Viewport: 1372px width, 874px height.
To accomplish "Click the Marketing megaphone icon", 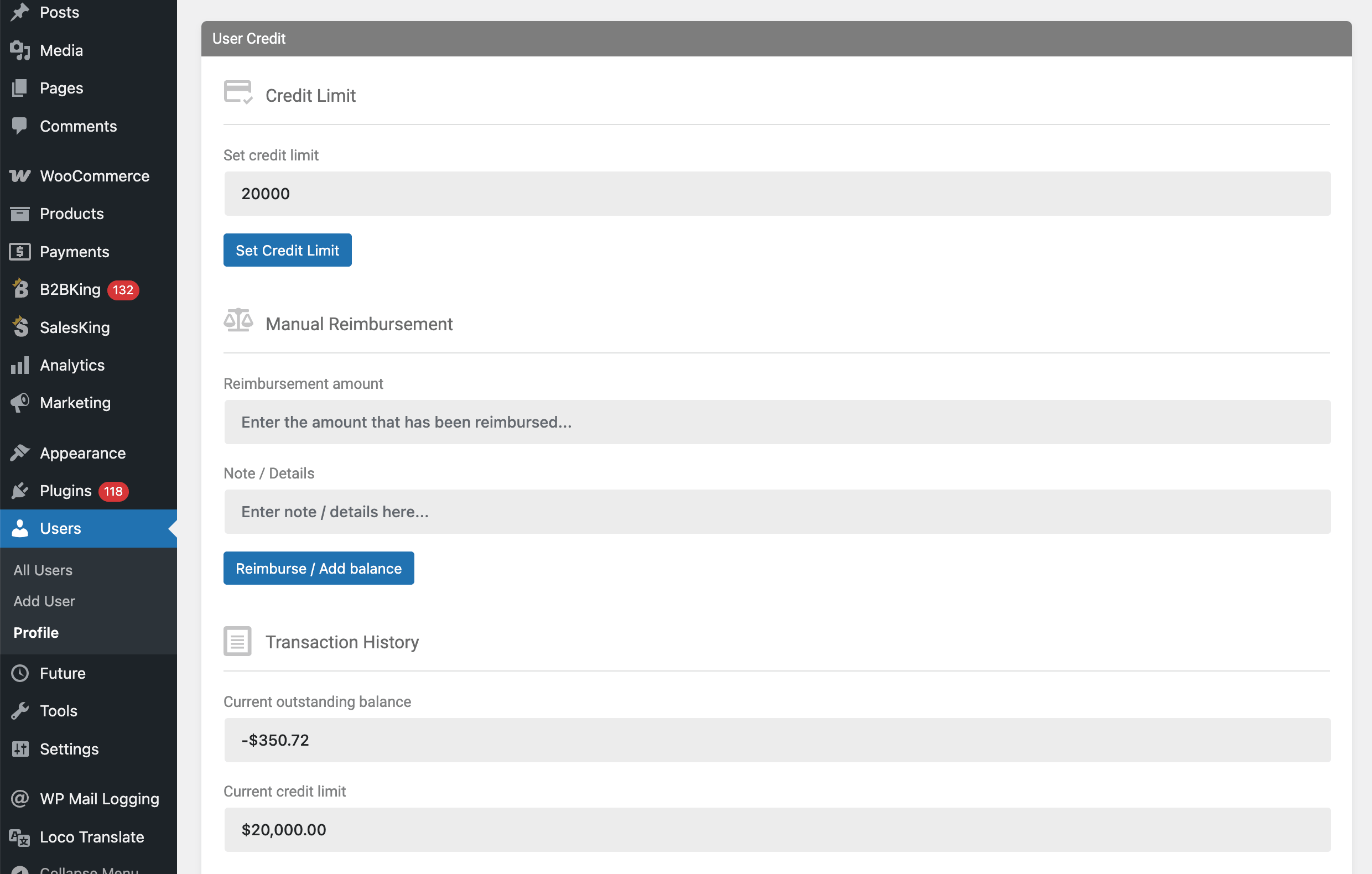I will tap(20, 403).
